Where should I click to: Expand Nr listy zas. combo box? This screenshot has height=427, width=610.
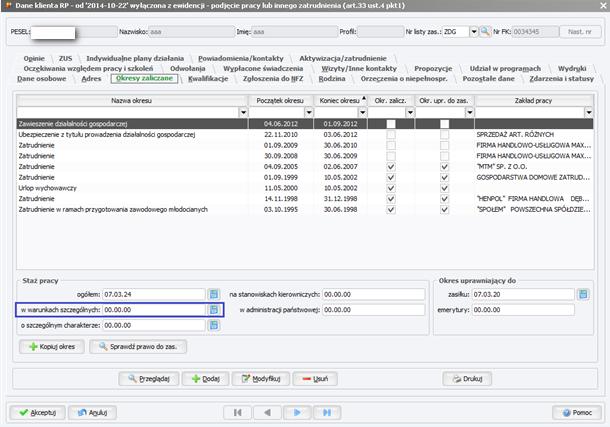pos(473,32)
